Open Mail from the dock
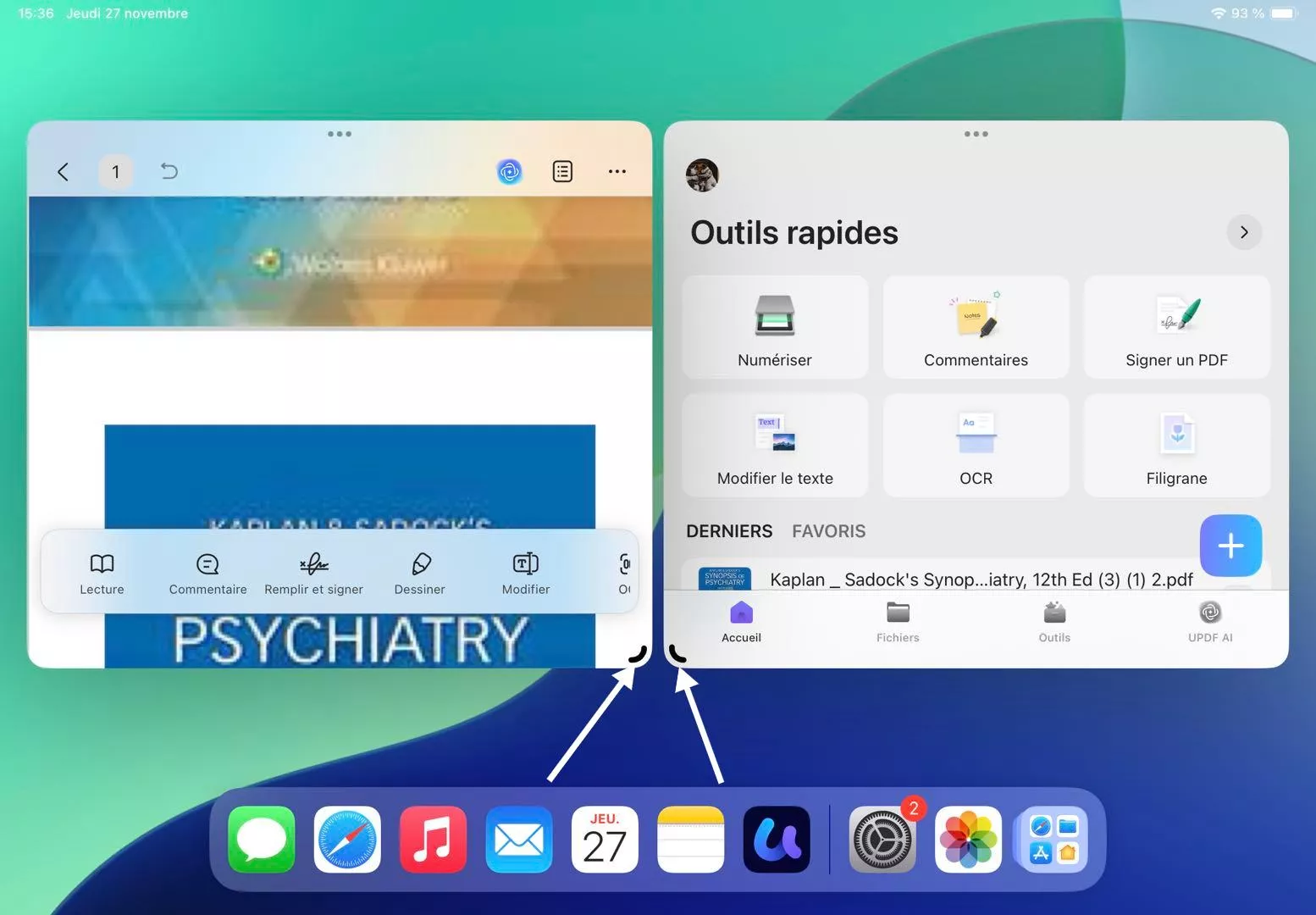 point(519,840)
